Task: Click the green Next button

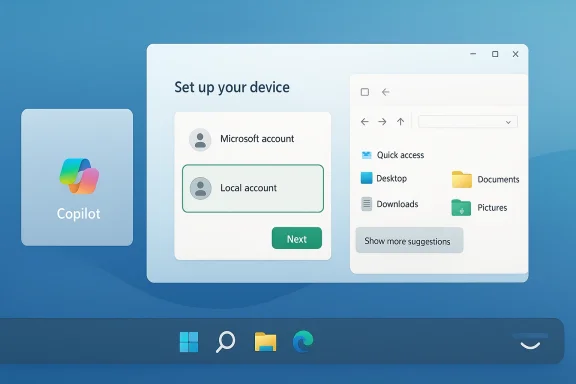Action: pyautogui.click(x=297, y=238)
